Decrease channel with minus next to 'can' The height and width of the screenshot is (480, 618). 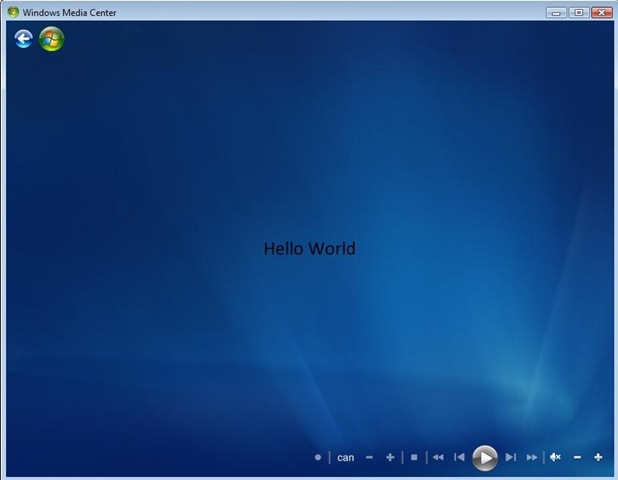369,457
